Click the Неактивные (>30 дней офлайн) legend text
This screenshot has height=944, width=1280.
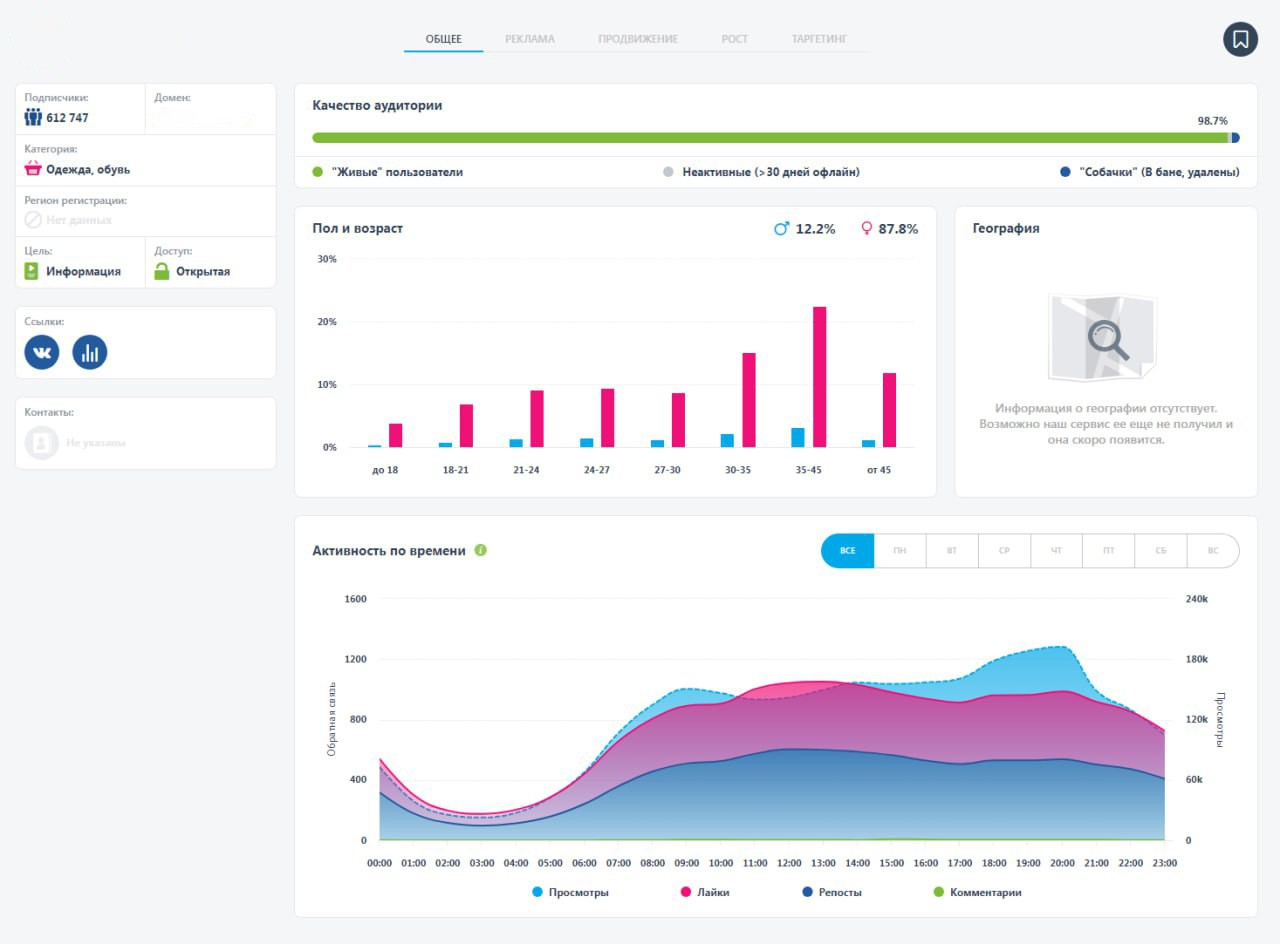[x=771, y=172]
